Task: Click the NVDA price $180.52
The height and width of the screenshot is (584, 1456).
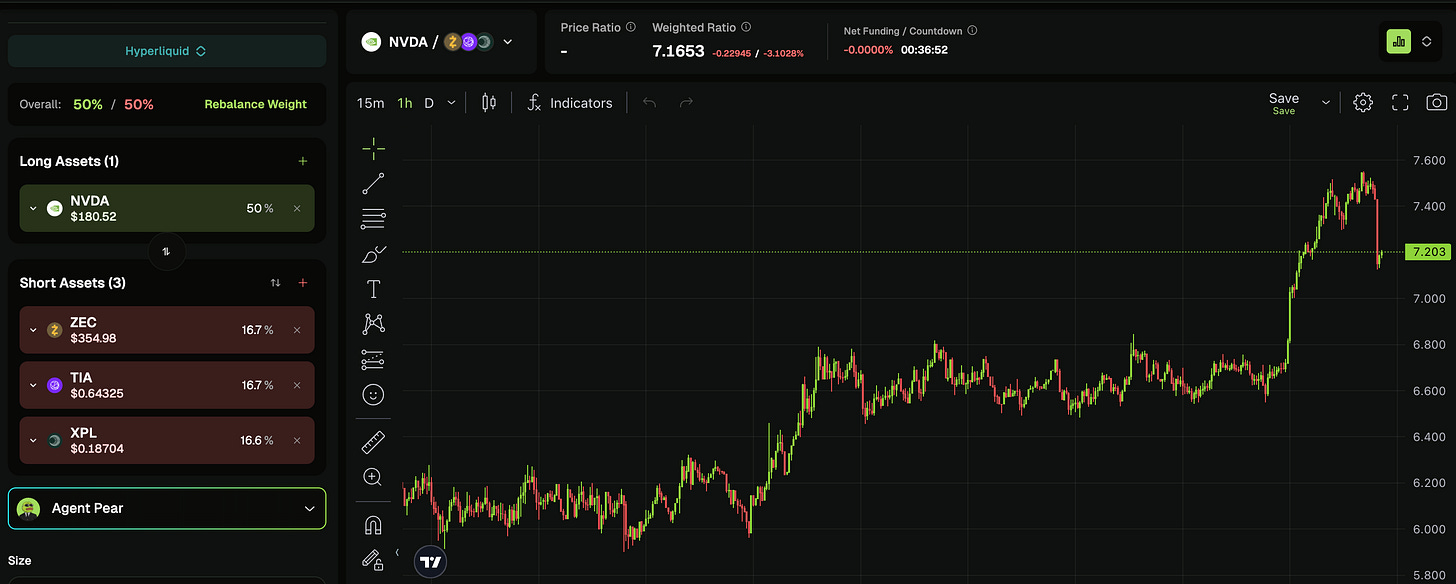Action: (x=93, y=217)
